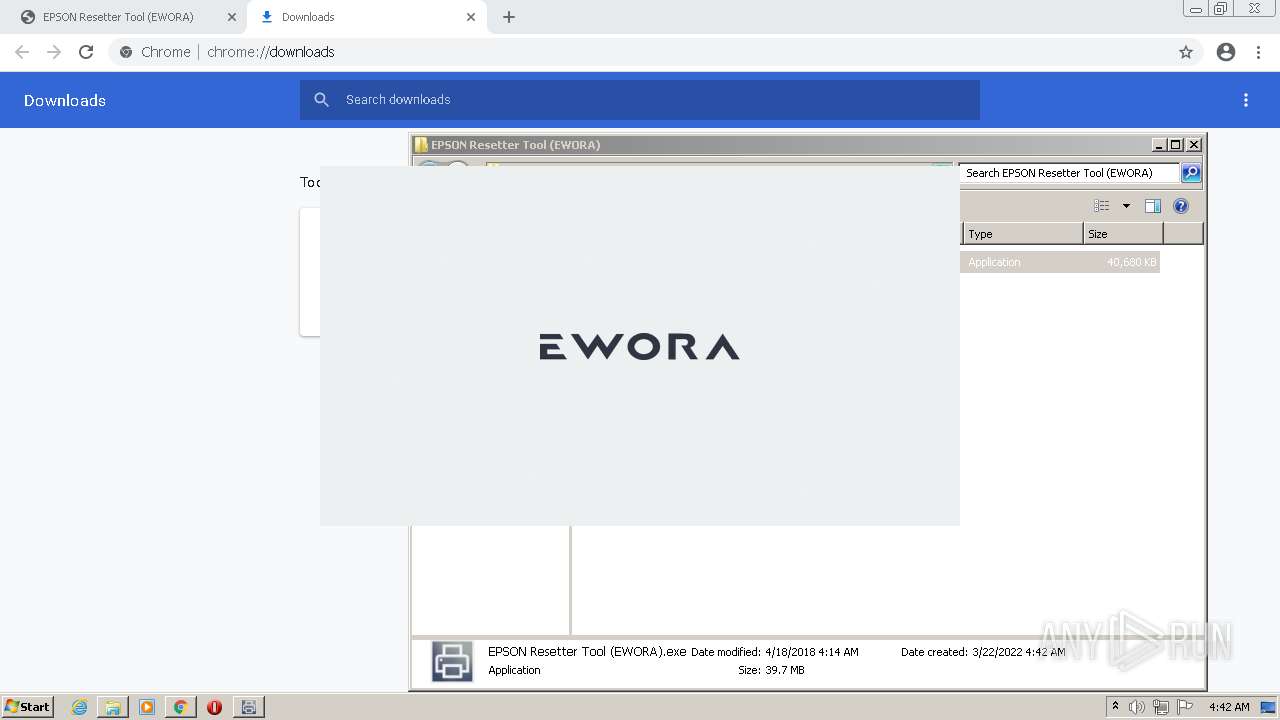Click the magnifier icon in Search downloads
1280x720 pixels.
click(x=322, y=100)
